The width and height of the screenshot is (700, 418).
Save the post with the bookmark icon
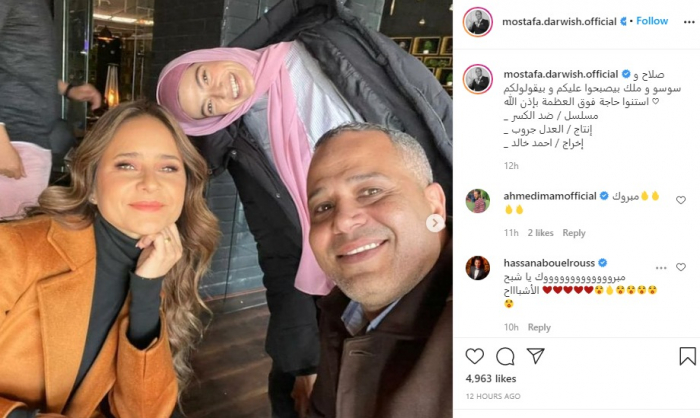[688, 356]
